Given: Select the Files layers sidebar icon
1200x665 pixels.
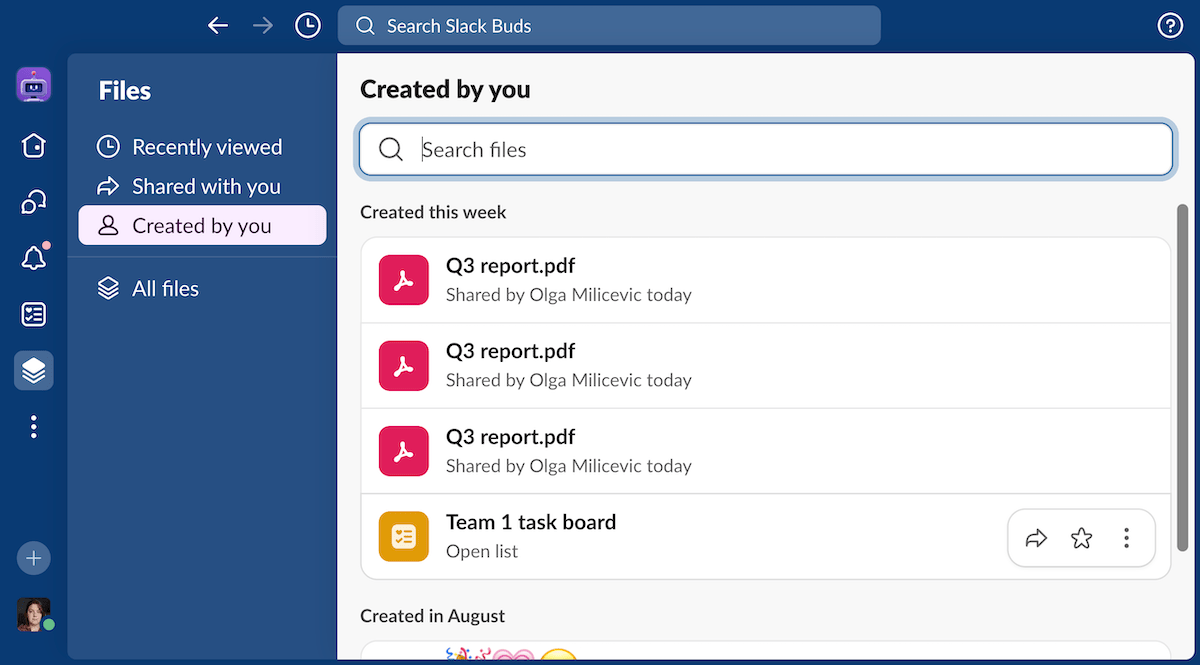Looking at the screenshot, I should point(34,371).
